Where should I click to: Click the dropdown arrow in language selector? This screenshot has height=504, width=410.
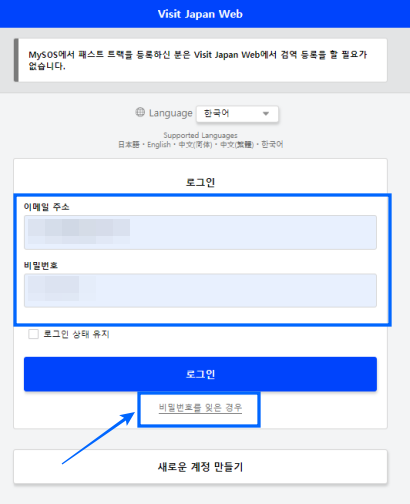[266, 114]
